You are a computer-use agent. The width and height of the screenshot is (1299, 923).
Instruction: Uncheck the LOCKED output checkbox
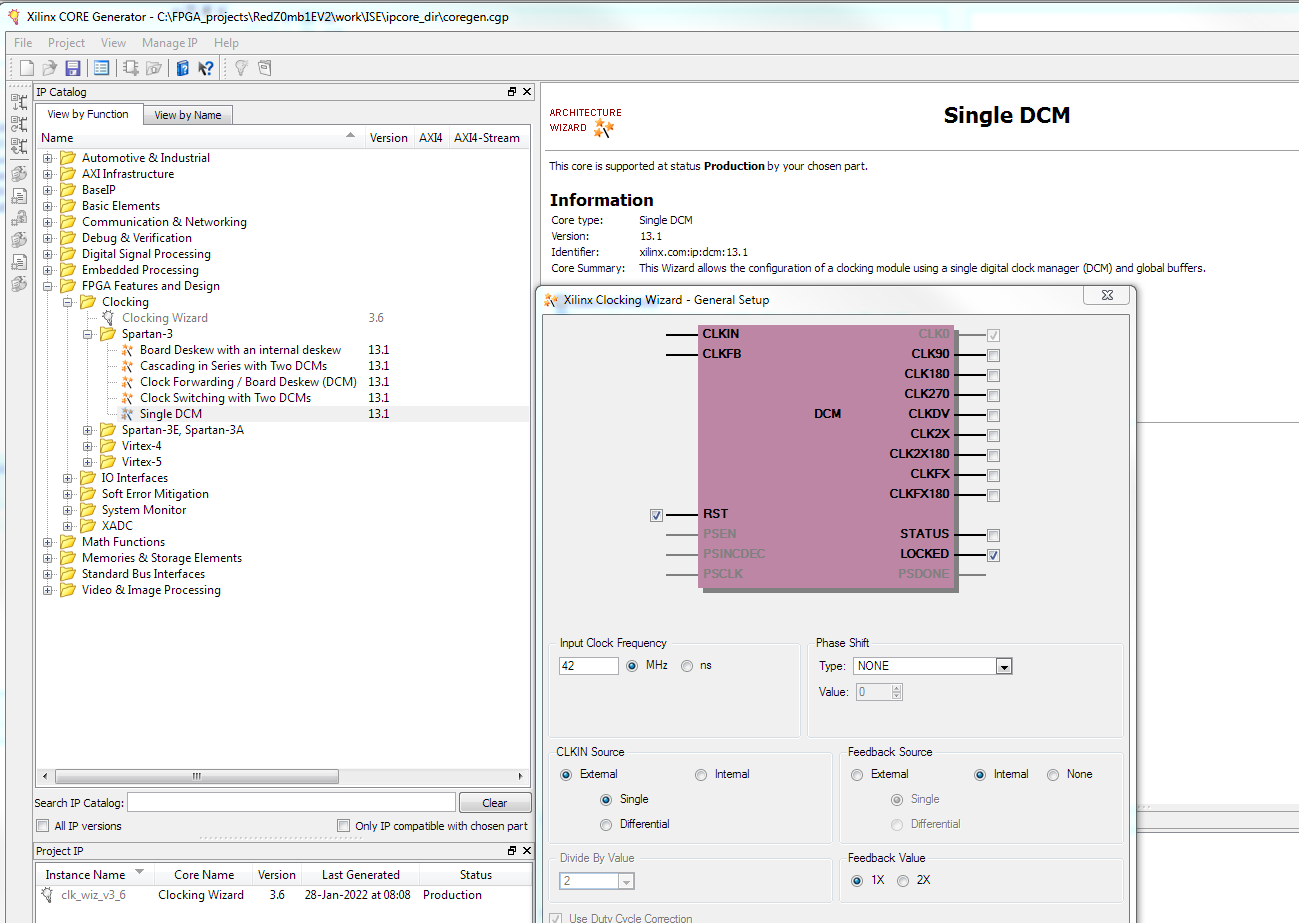click(x=993, y=555)
